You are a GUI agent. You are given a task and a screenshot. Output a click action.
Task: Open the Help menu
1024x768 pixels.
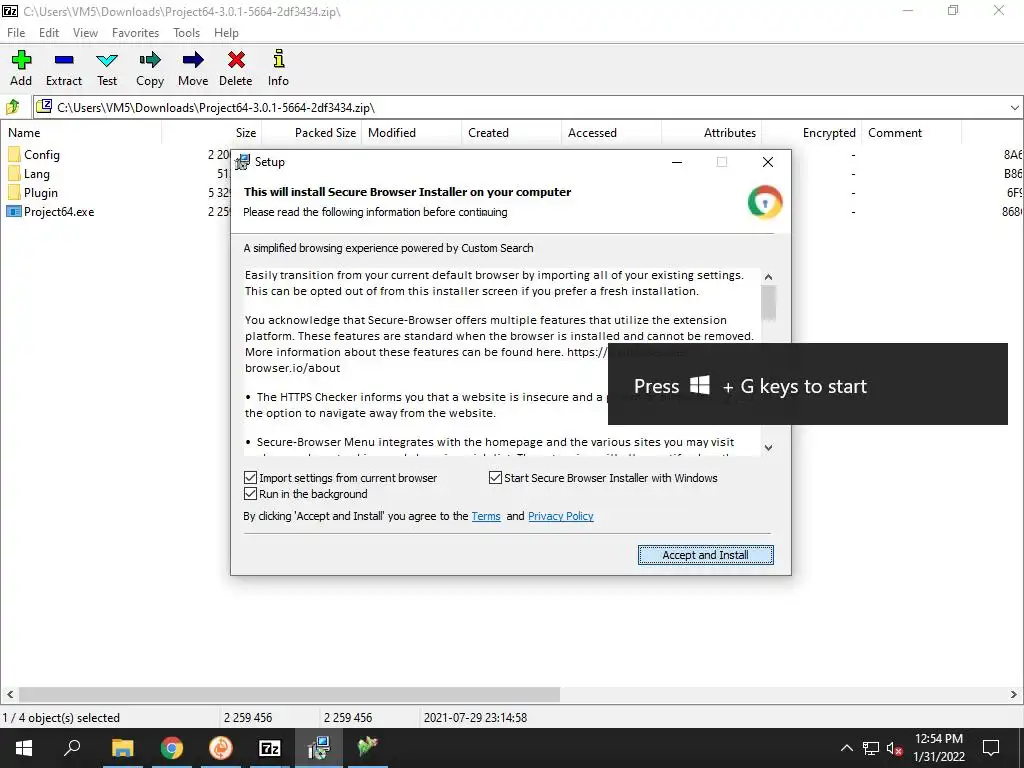(x=226, y=33)
